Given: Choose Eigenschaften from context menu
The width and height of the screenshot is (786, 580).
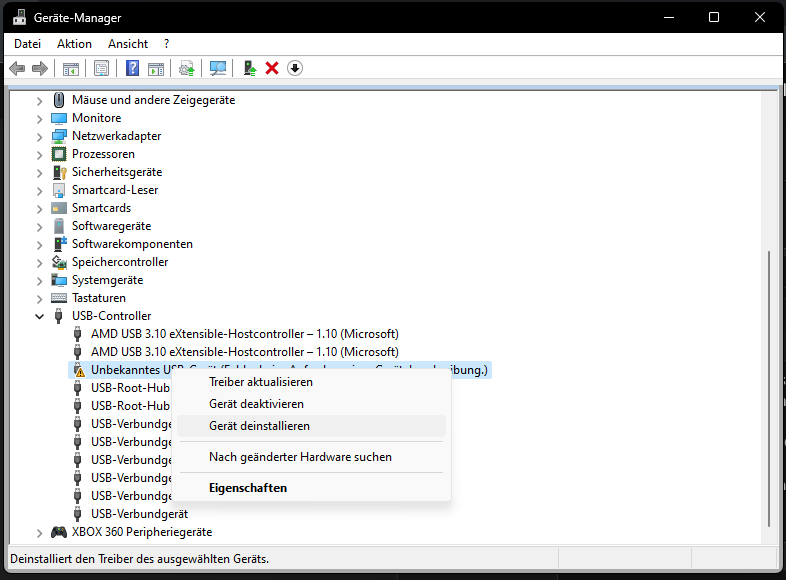Looking at the screenshot, I should point(311,488).
